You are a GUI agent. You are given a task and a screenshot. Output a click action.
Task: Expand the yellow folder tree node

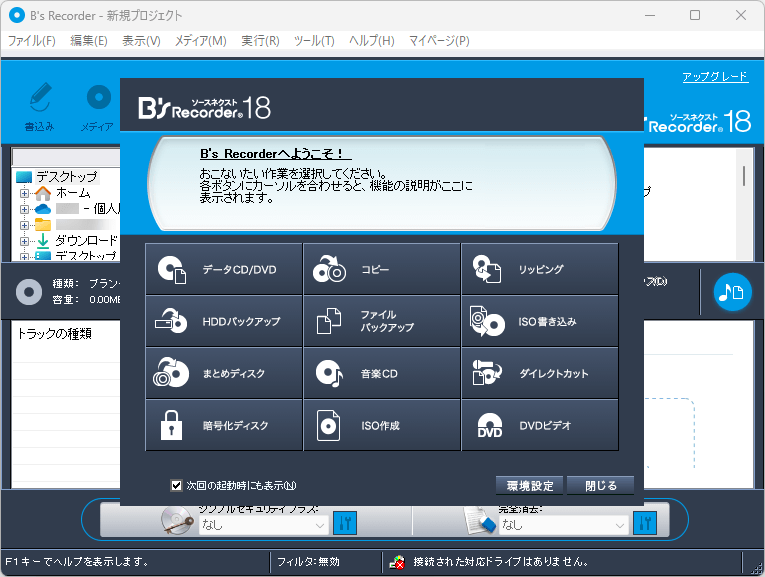24,225
